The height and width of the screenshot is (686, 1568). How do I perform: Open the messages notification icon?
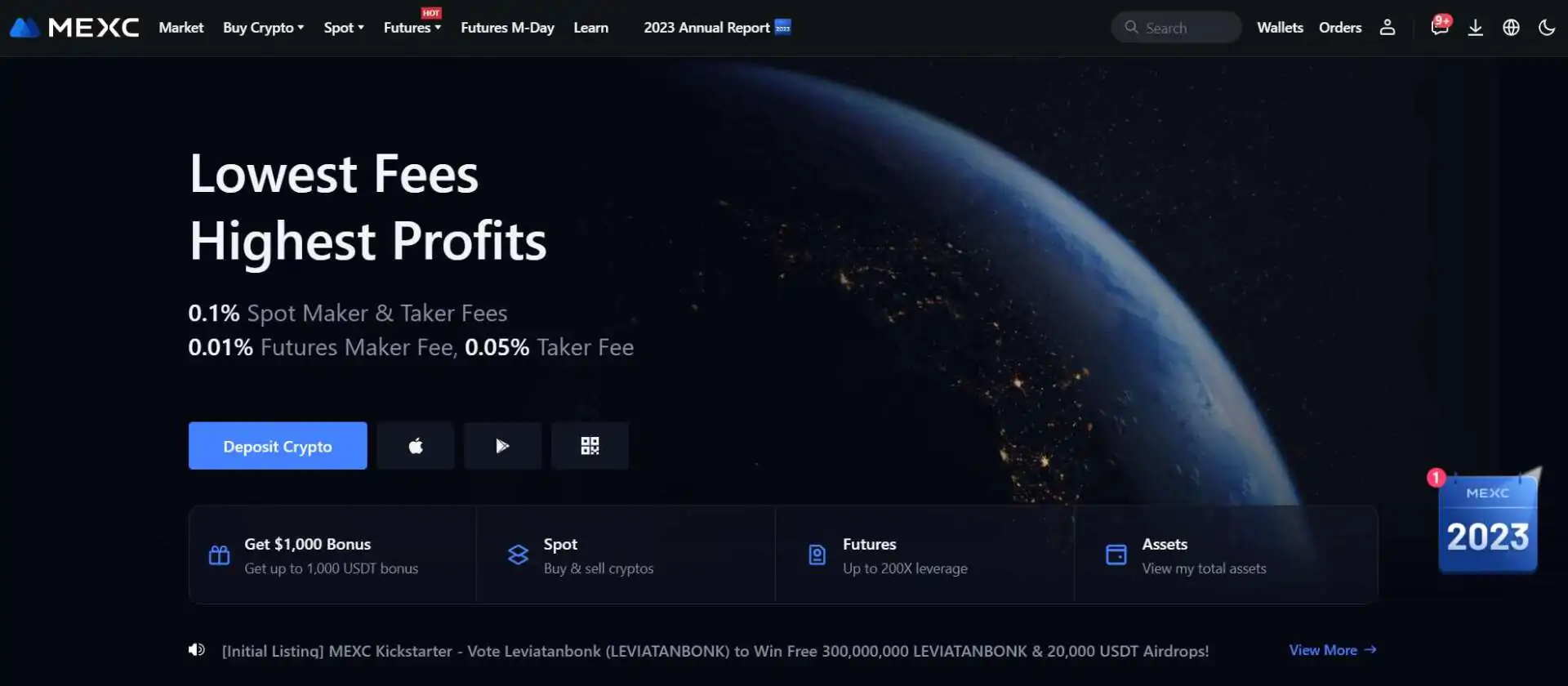(x=1440, y=26)
